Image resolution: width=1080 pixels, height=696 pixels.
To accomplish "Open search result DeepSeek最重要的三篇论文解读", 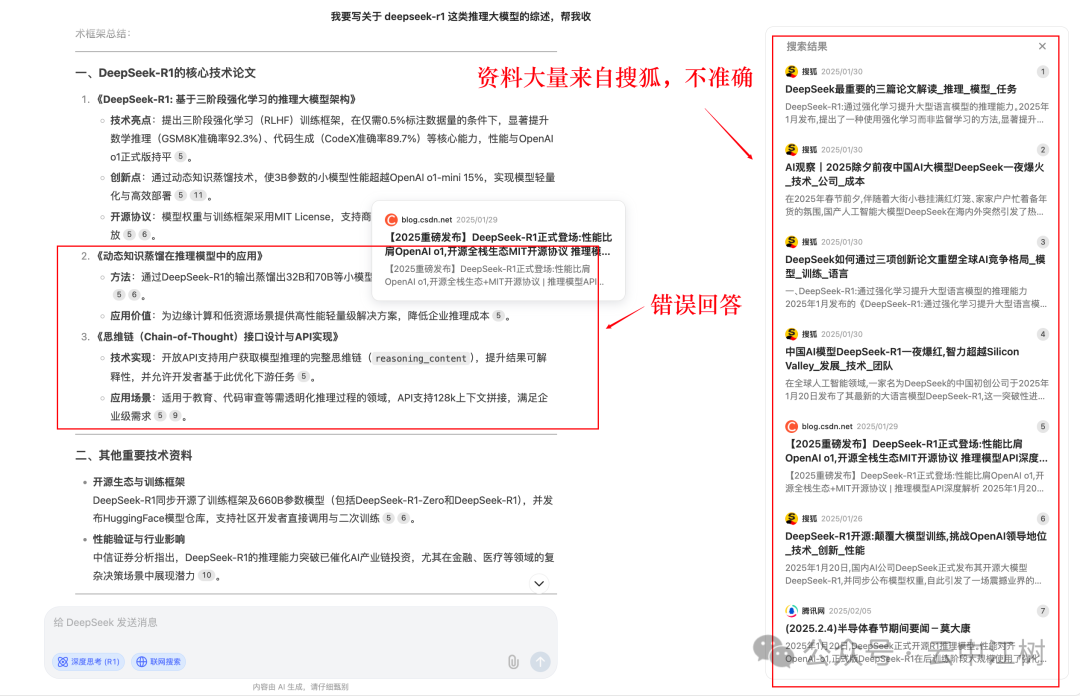I will click(901, 89).
